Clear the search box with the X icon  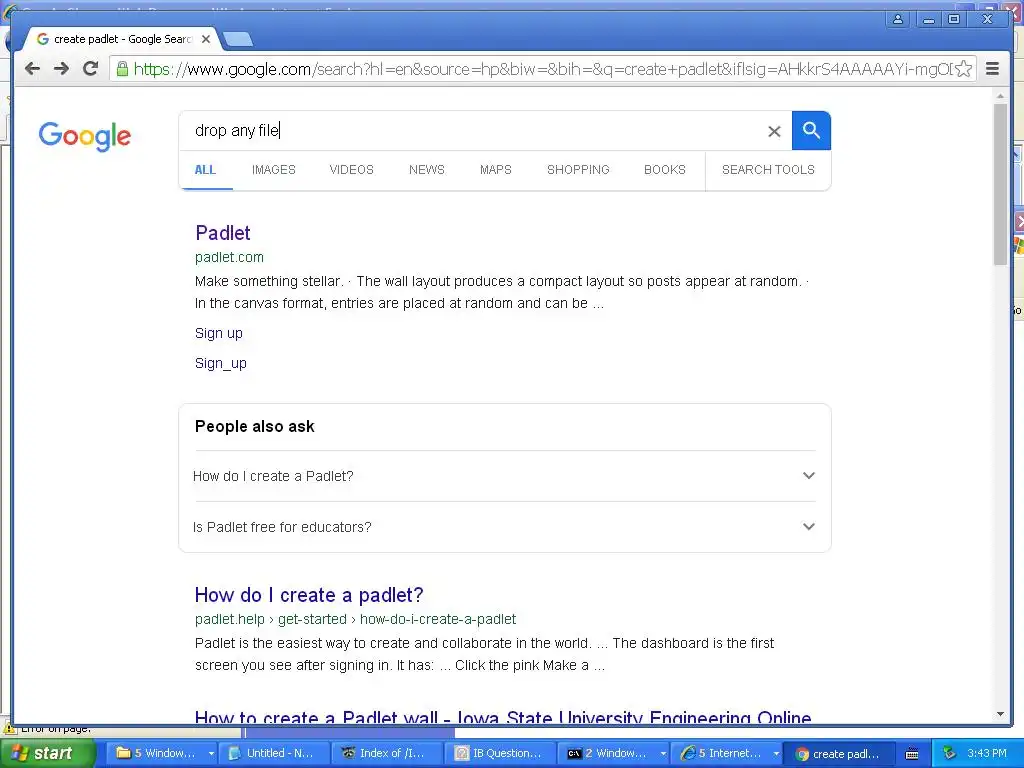(774, 131)
